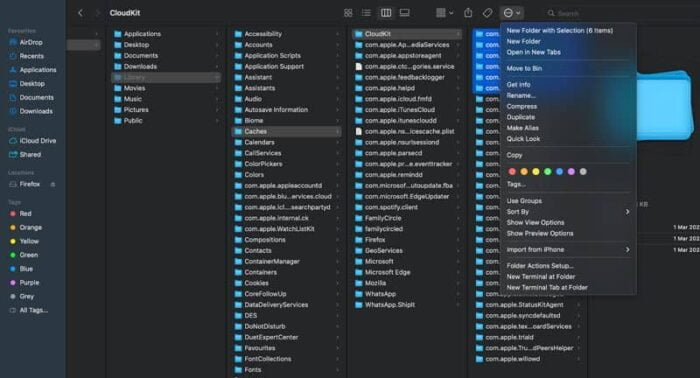
Task: Click the Share toolbar icon
Action: click(468, 13)
